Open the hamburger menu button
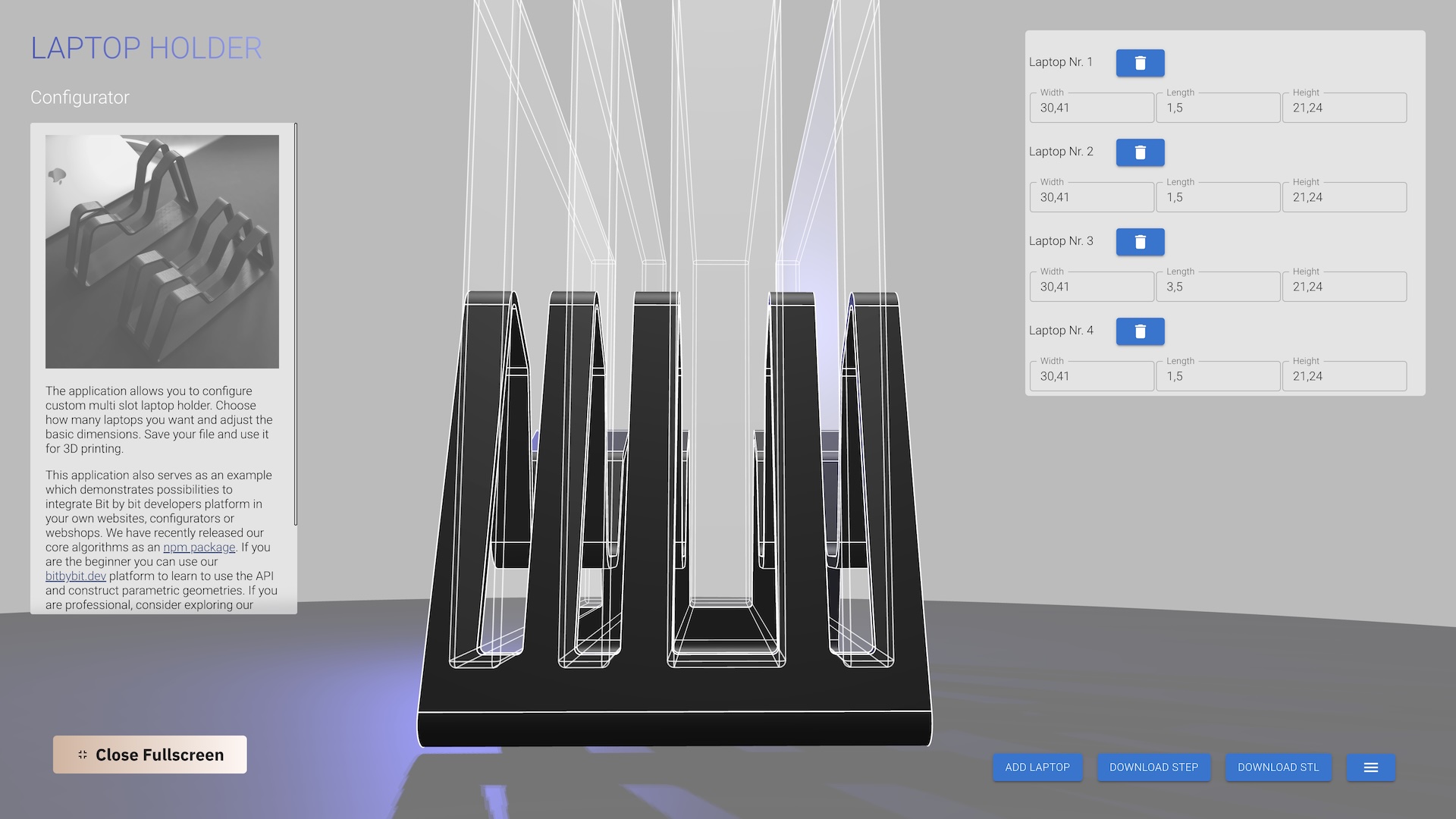 (1370, 767)
